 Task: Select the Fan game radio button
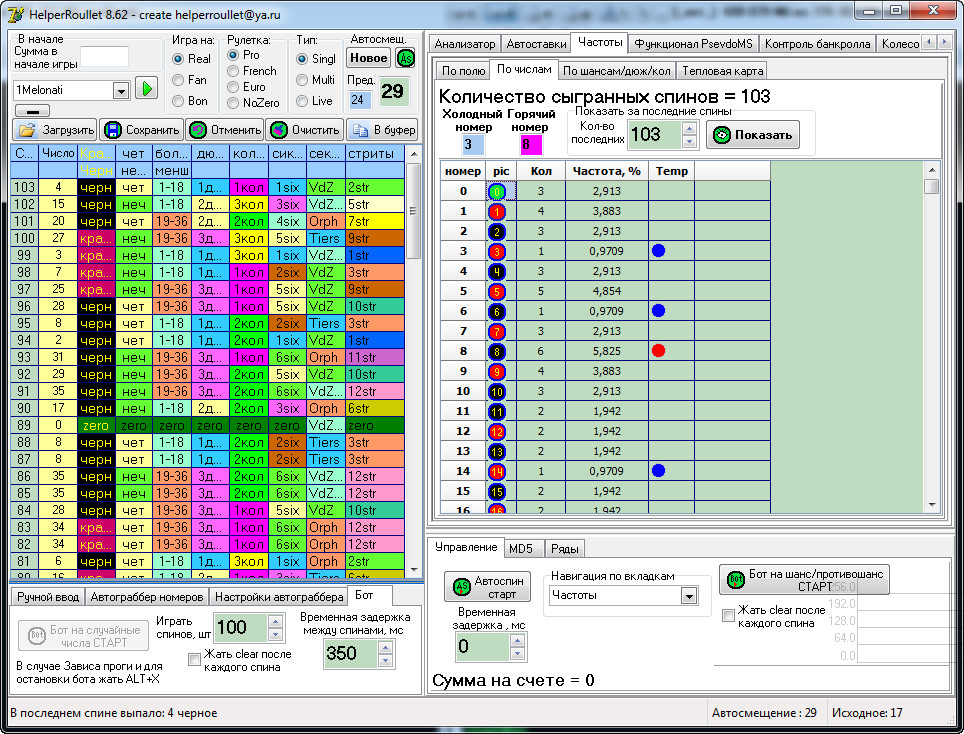[x=179, y=80]
